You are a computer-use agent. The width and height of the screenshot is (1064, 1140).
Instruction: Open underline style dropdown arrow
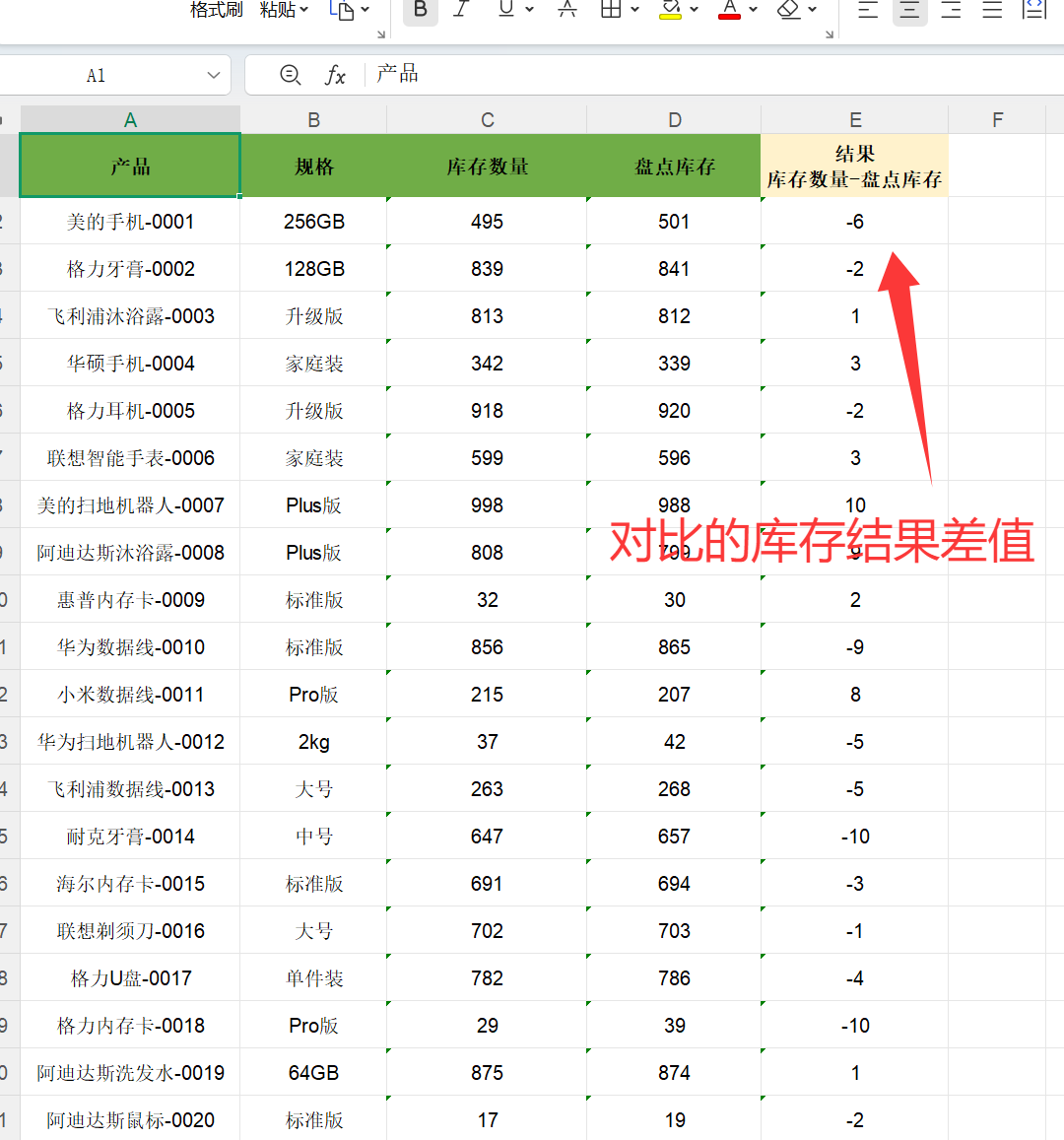point(530,10)
